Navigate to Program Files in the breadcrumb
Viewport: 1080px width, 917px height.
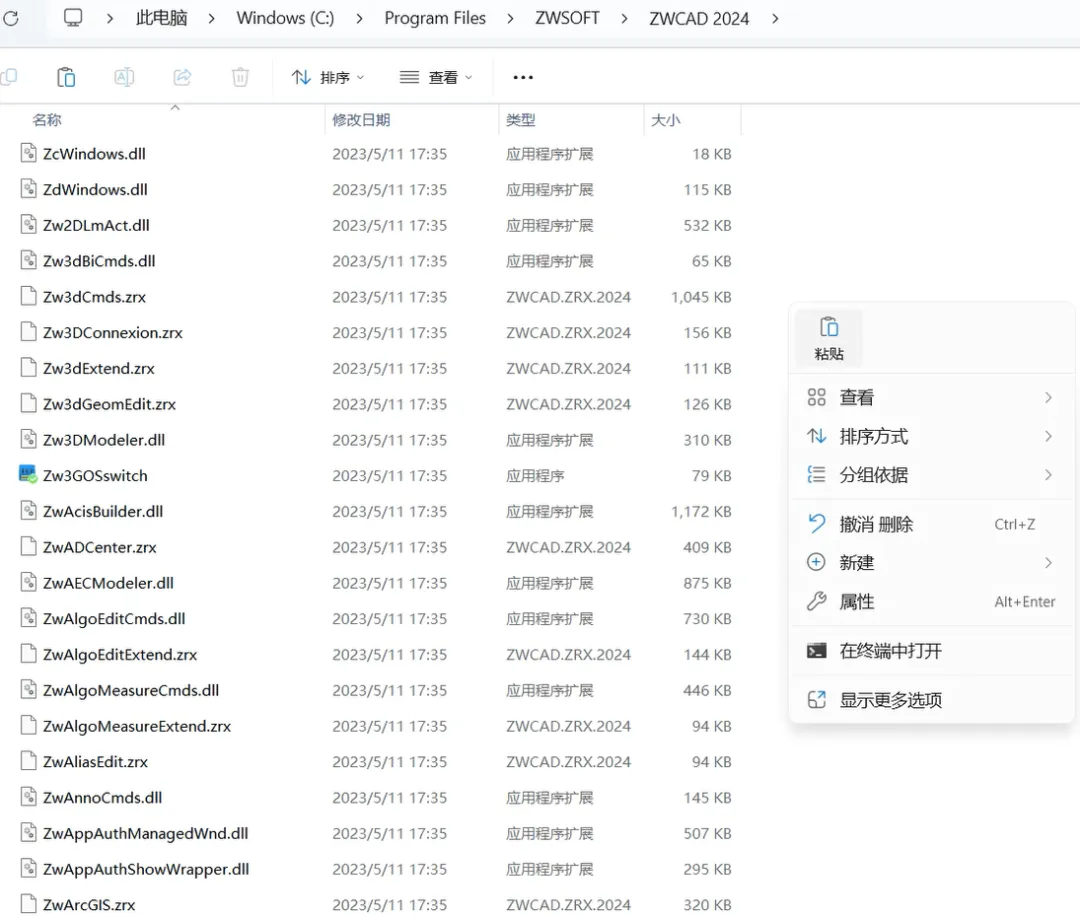(x=435, y=18)
